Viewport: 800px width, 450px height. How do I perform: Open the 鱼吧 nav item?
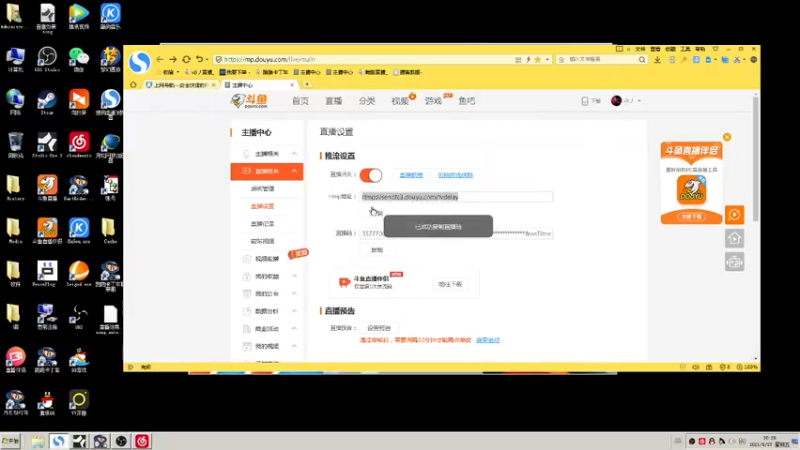[x=466, y=101]
